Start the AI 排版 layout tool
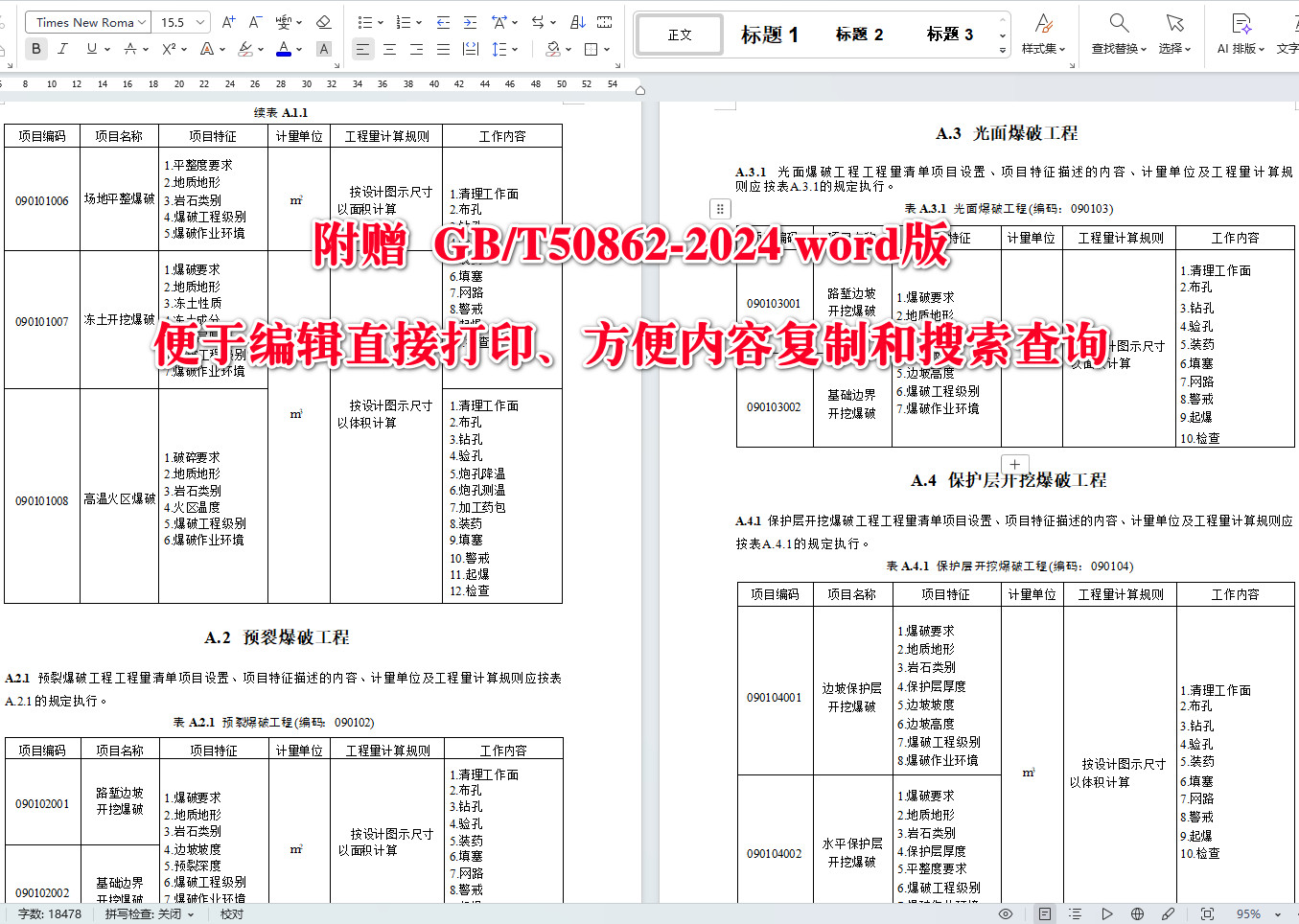Viewport: 1299px width, 924px height. (1238, 34)
